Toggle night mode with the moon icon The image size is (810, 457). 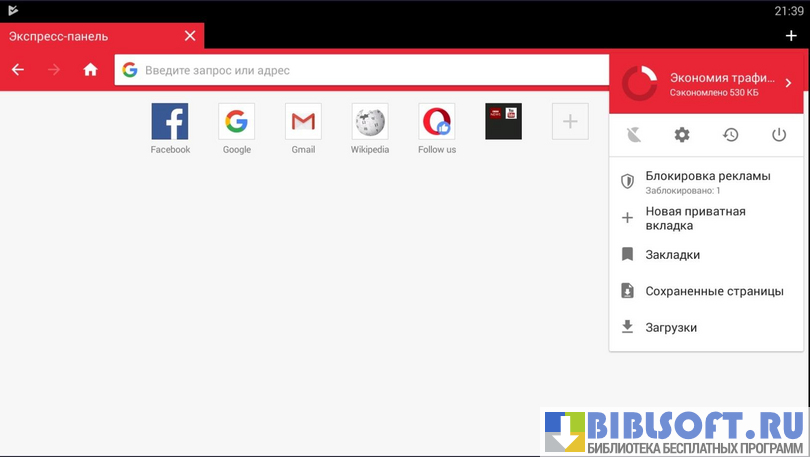[634, 135]
